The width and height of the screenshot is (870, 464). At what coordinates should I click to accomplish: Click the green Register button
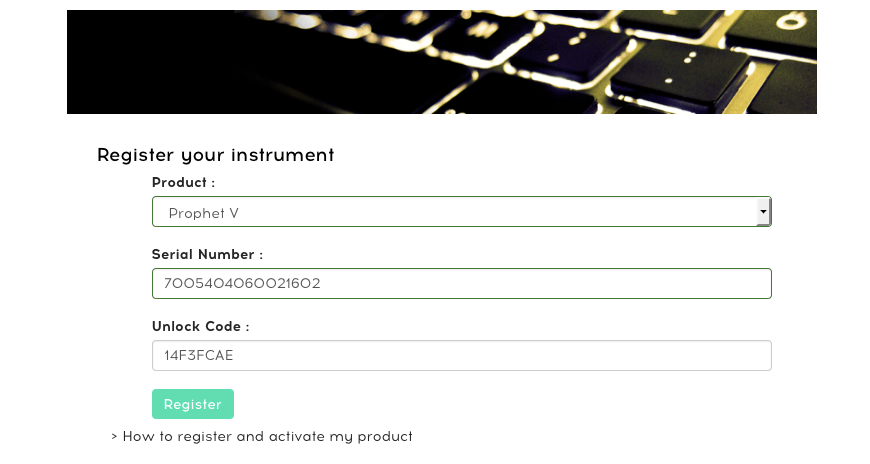pyautogui.click(x=193, y=404)
